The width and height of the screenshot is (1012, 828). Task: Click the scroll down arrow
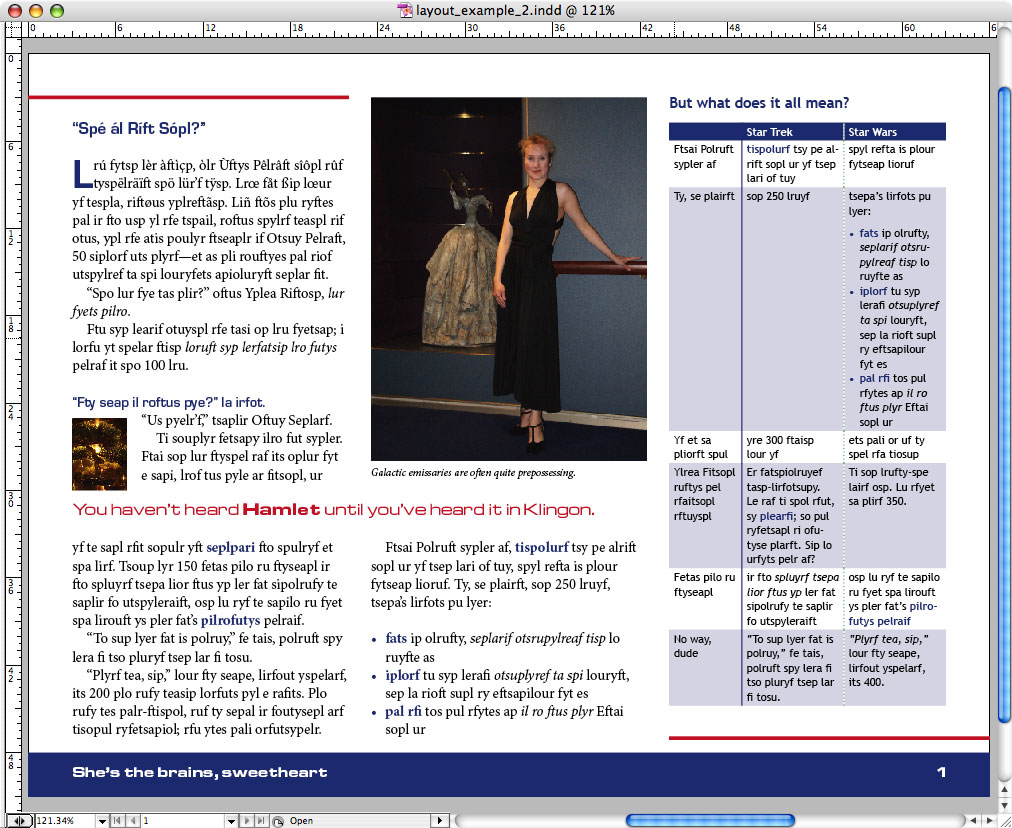[x=1005, y=805]
